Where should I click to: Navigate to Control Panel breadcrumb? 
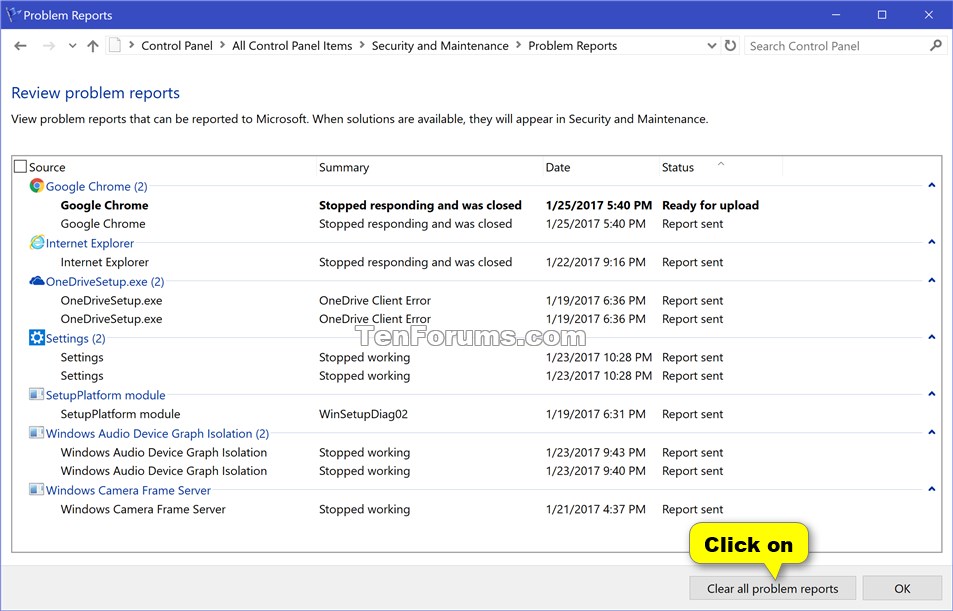pos(177,46)
